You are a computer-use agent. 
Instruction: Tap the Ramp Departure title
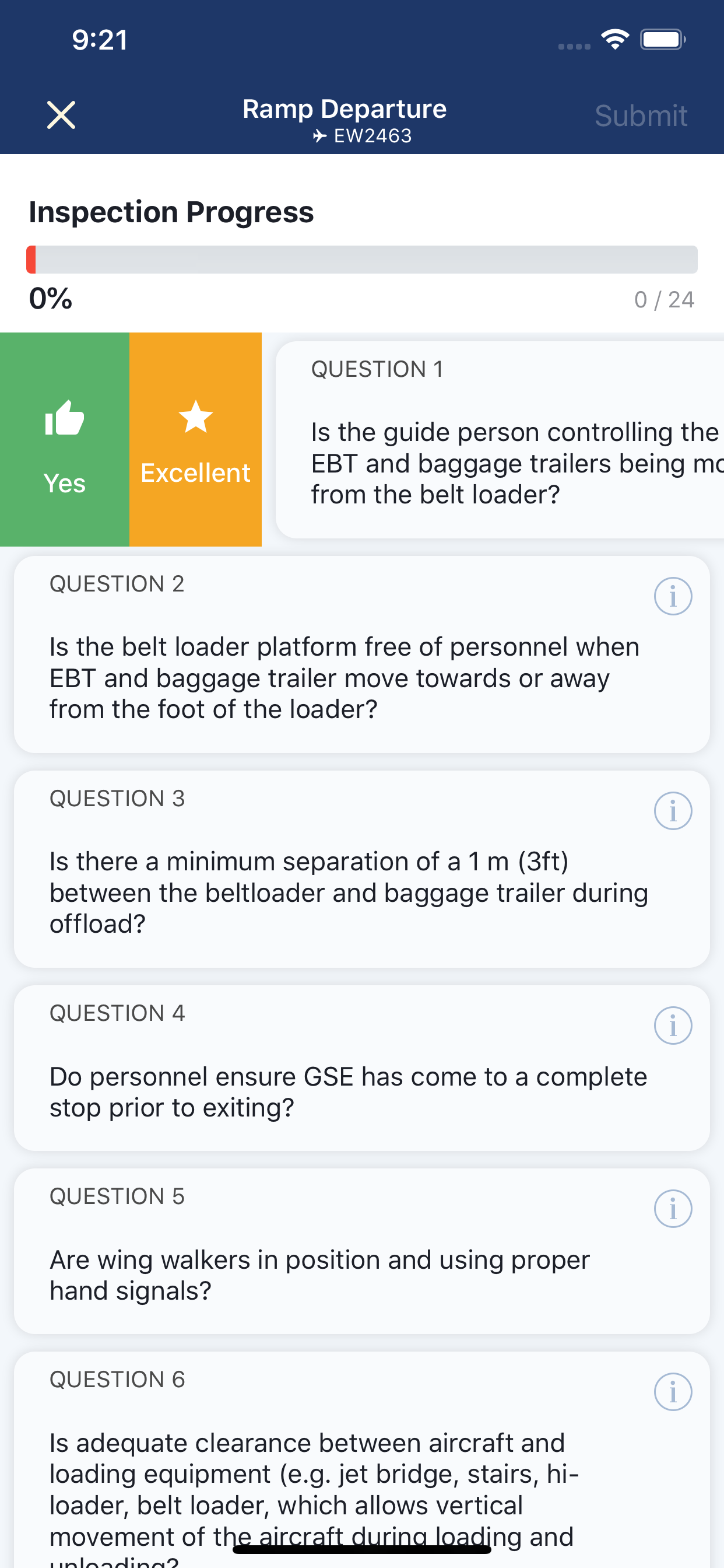(x=345, y=109)
